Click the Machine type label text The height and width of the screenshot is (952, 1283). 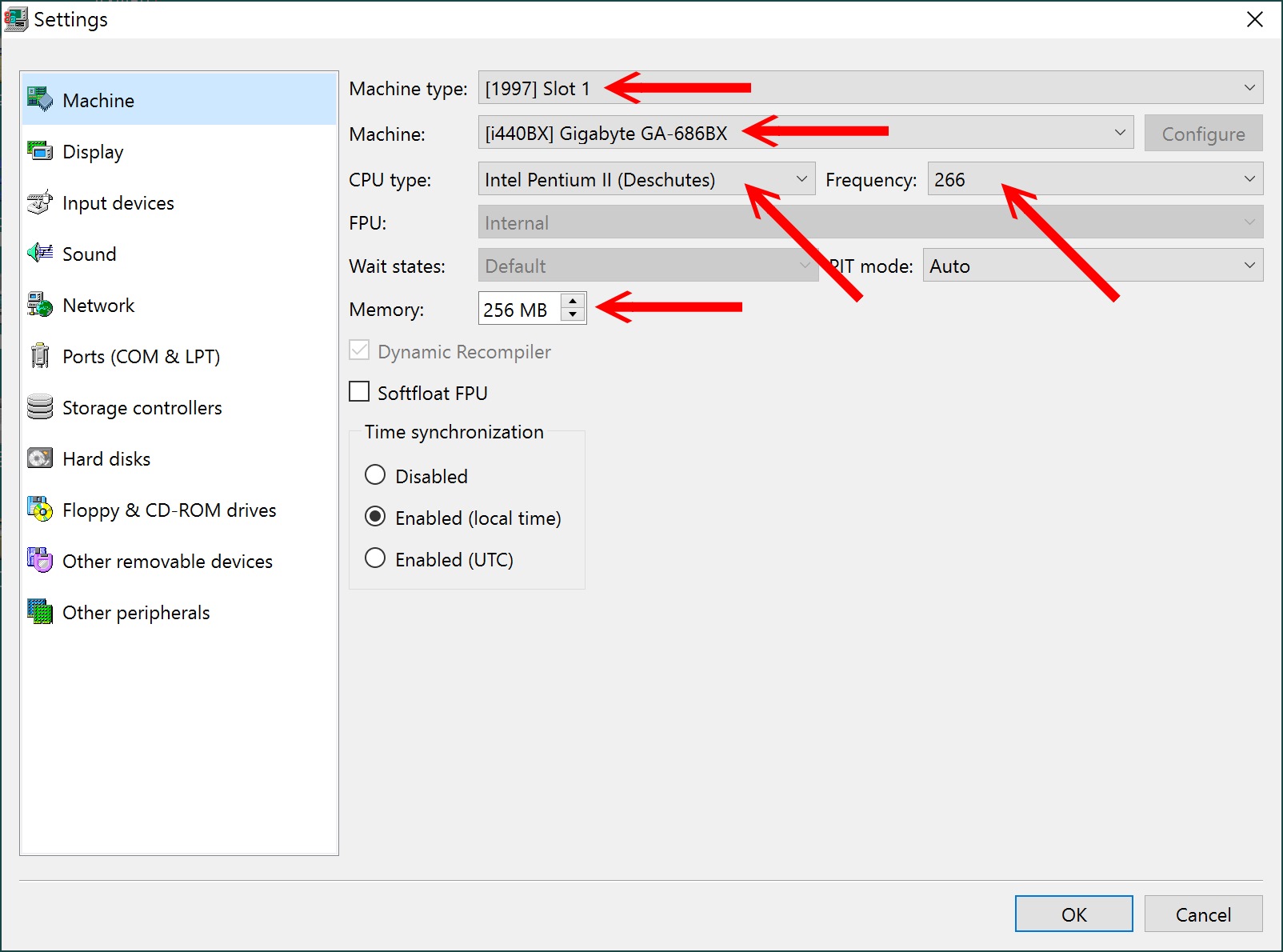[408, 89]
